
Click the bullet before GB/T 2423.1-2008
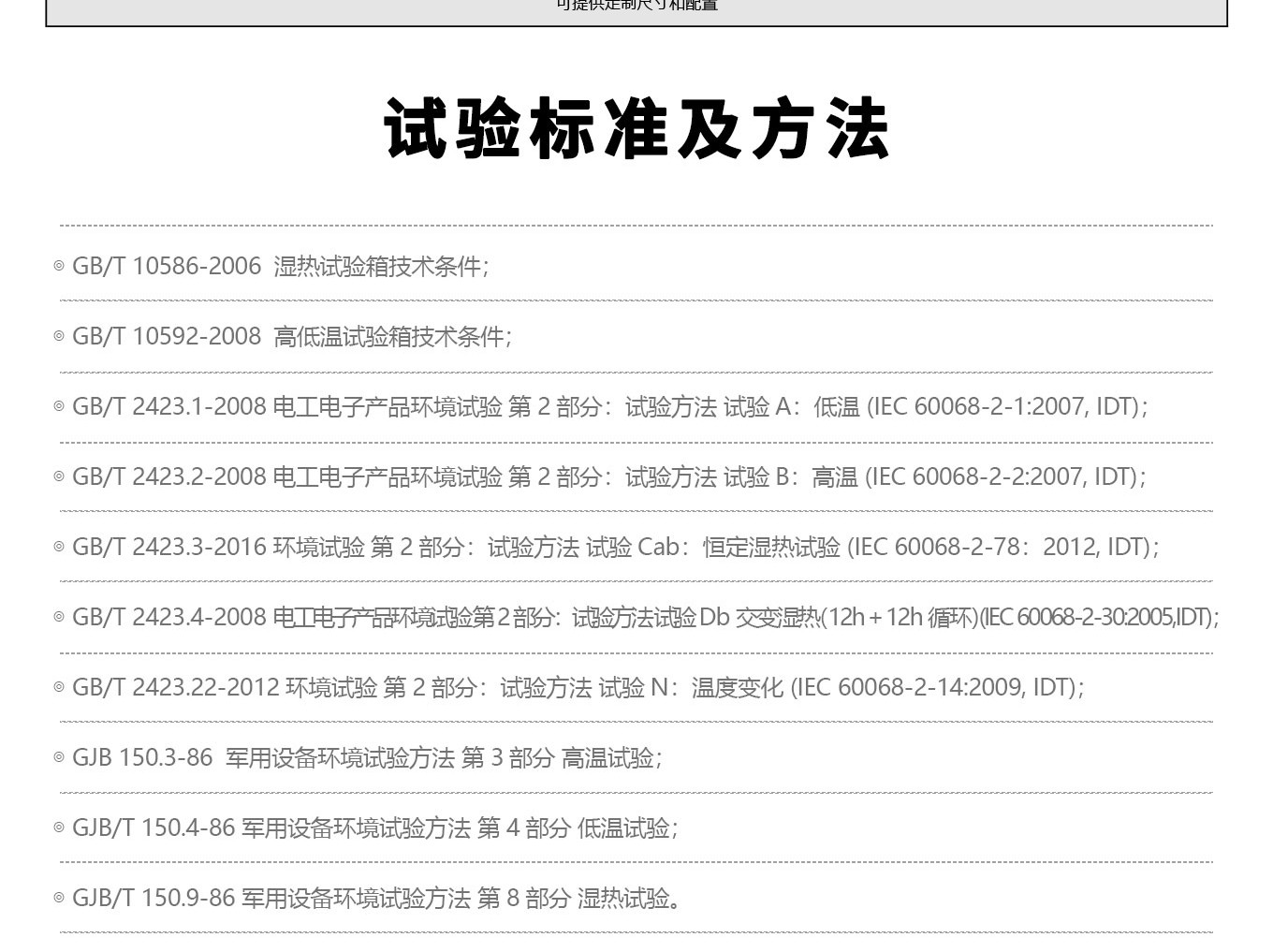click(59, 407)
